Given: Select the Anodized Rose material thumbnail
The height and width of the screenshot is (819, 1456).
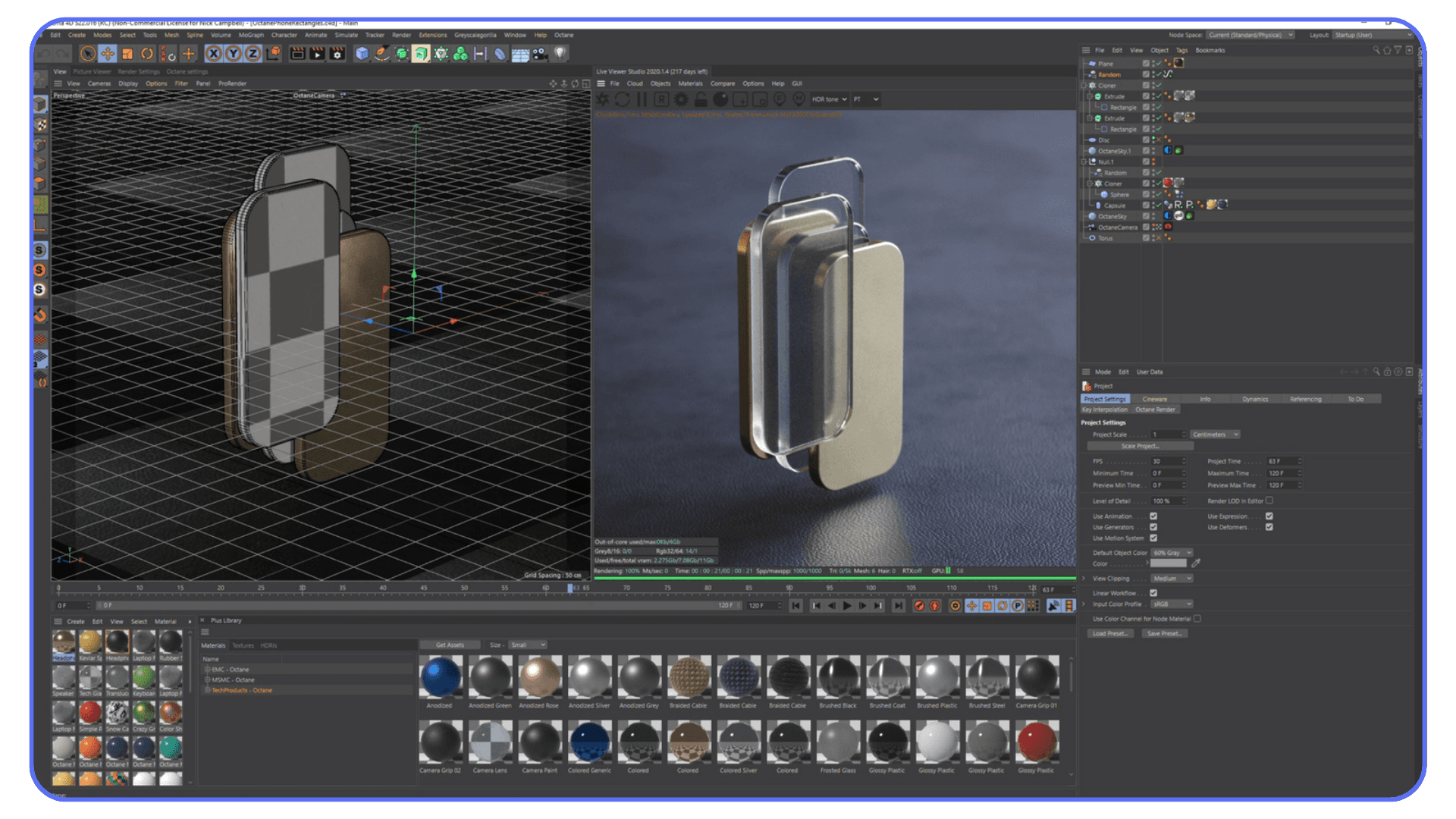Looking at the screenshot, I should 540,679.
